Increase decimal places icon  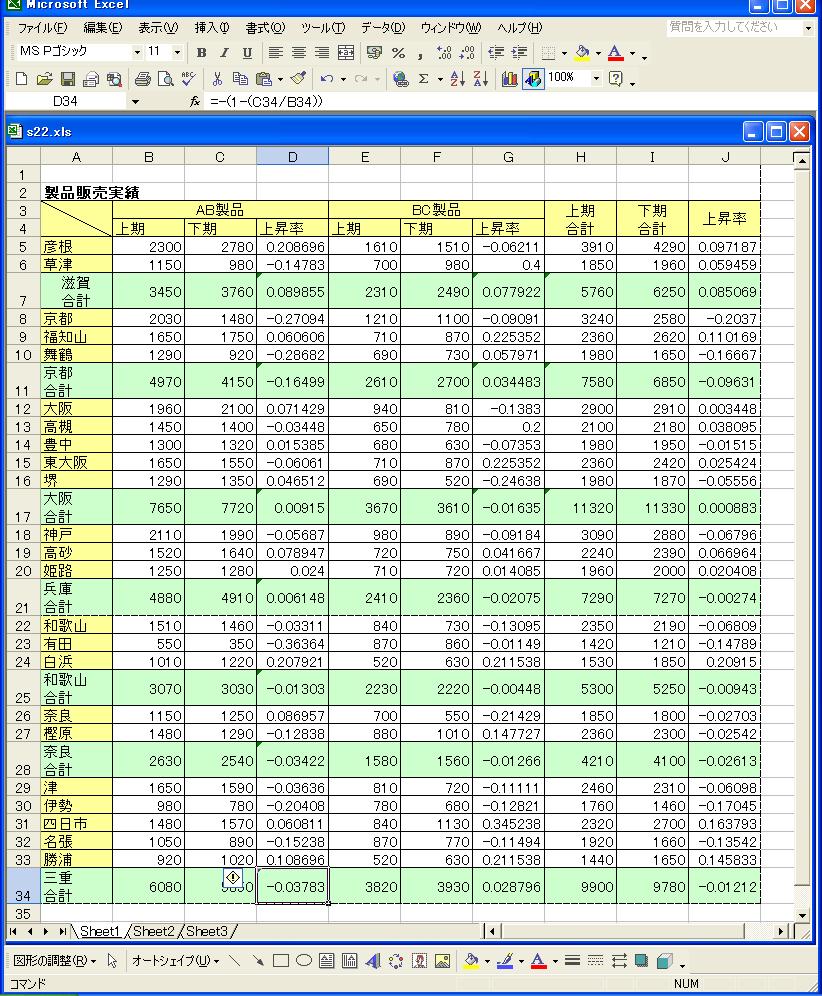click(444, 53)
